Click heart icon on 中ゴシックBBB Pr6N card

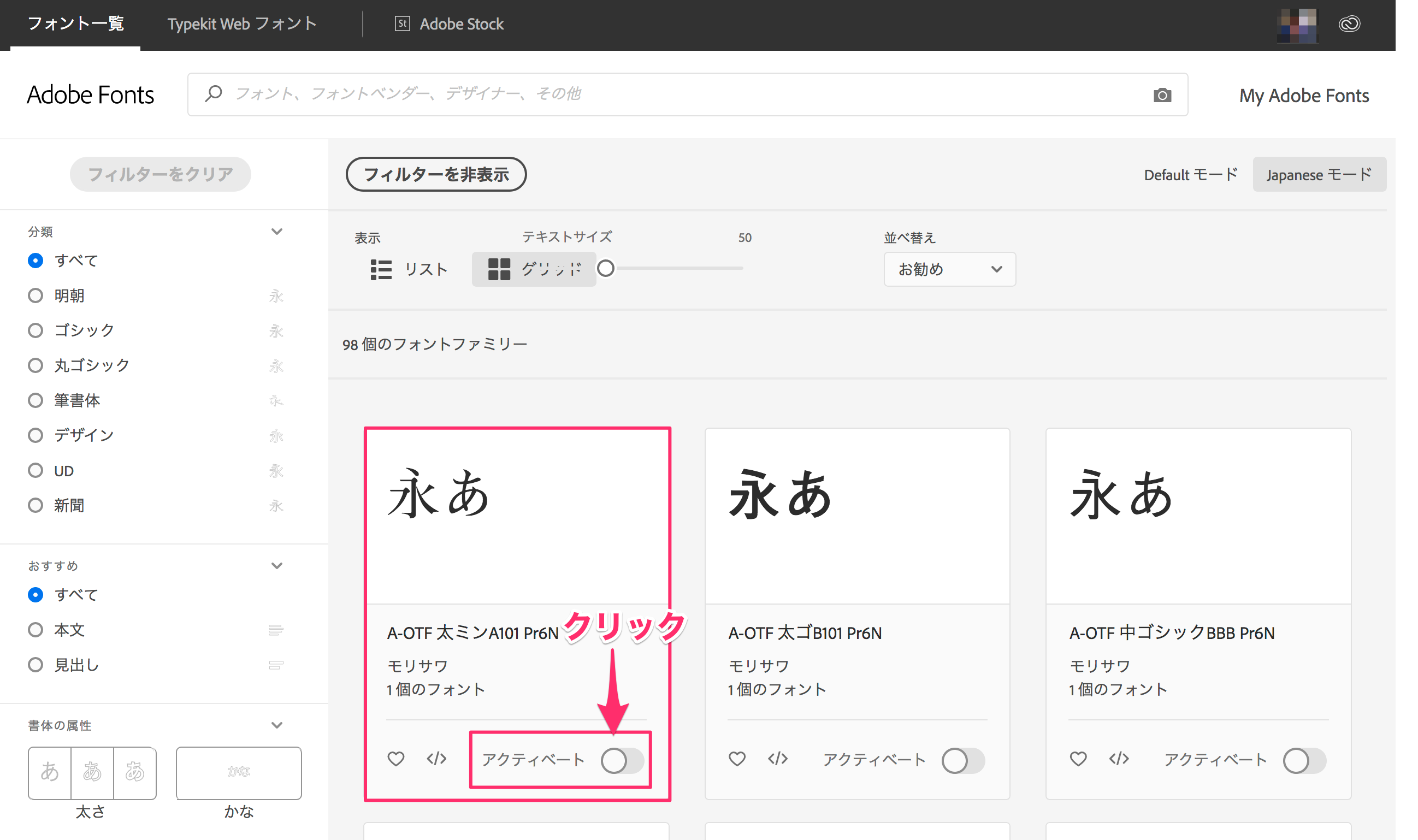[x=1078, y=759]
